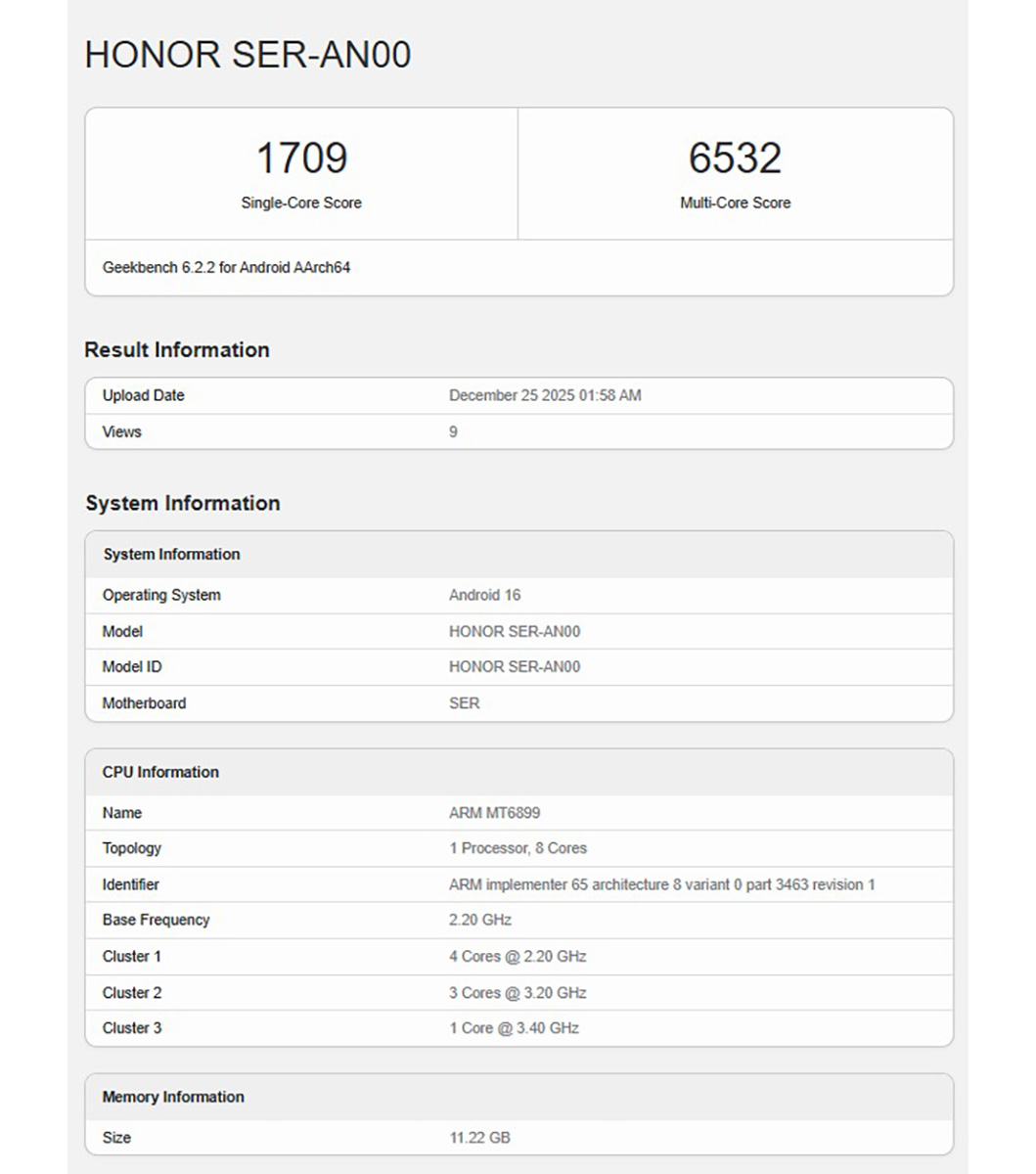This screenshot has width=1036, height=1174.
Task: Click the memory size value 11.22 GB
Action: [x=479, y=1138]
